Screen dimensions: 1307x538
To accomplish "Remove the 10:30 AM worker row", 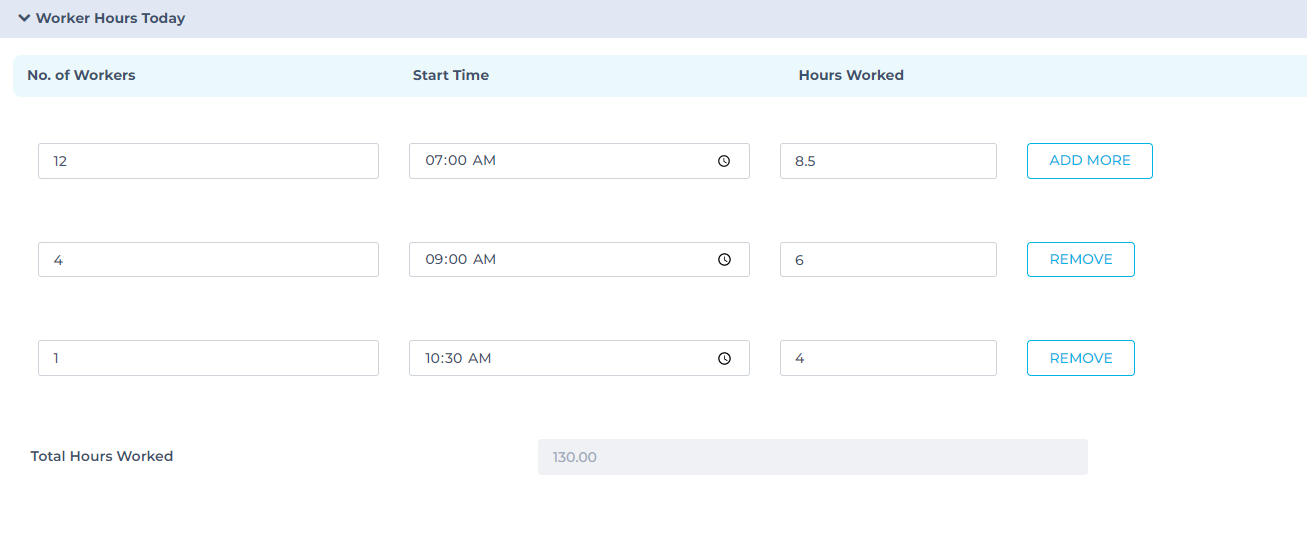I will (x=1080, y=359).
